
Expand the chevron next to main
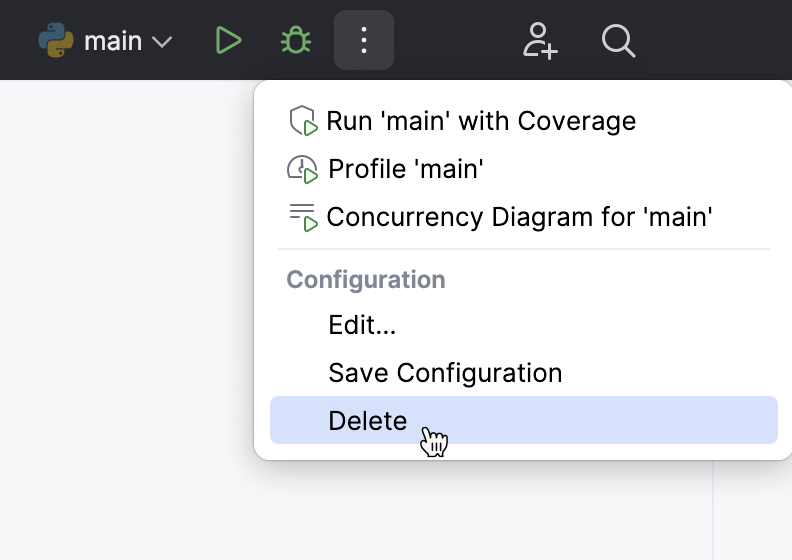tap(161, 42)
